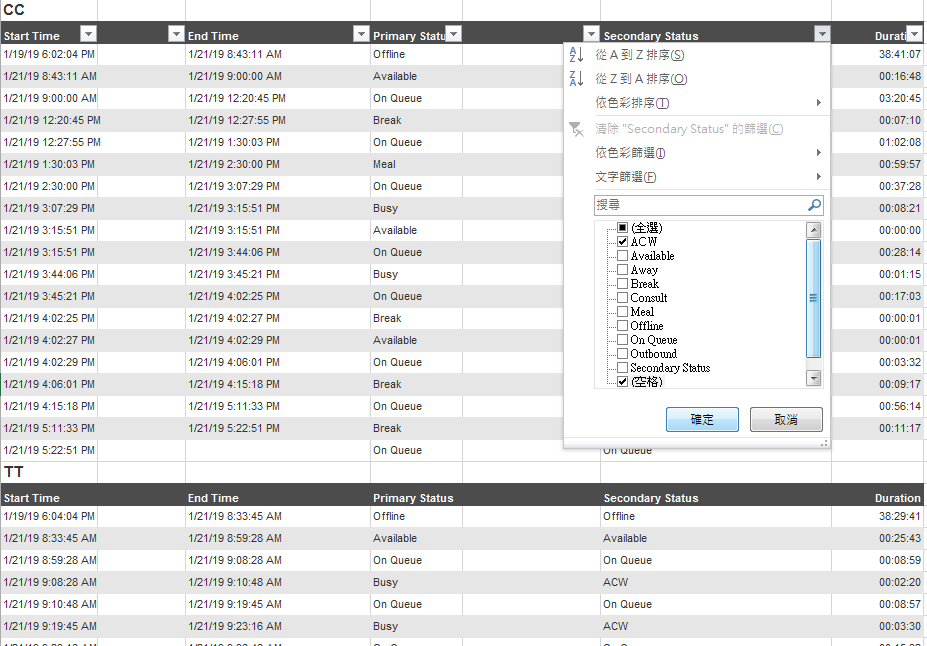
Task: Expand 依色彩篩選 filter by color submenu
Action: point(819,152)
